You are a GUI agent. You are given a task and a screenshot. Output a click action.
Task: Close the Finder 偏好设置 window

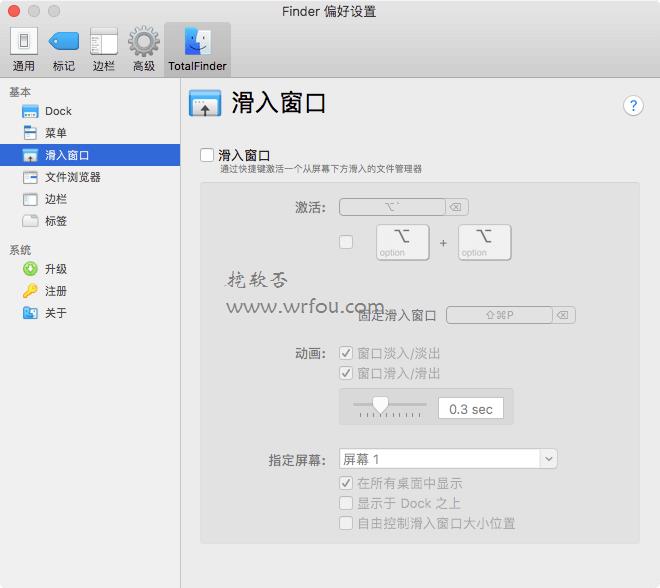[x=14, y=11]
